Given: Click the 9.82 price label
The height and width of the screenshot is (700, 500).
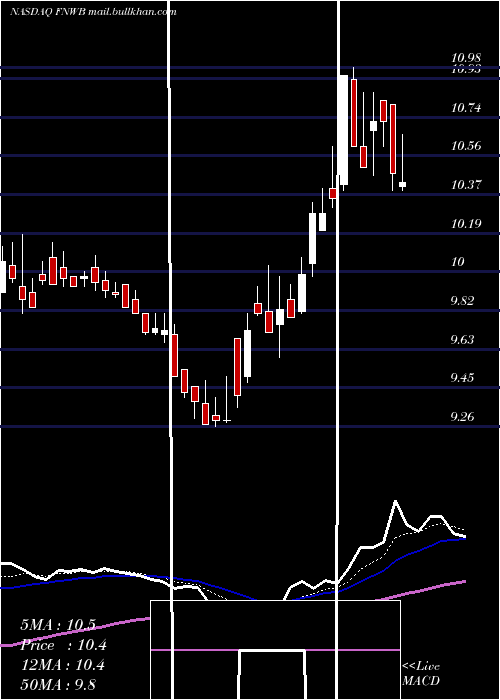Looking at the screenshot, I should 462,300.
